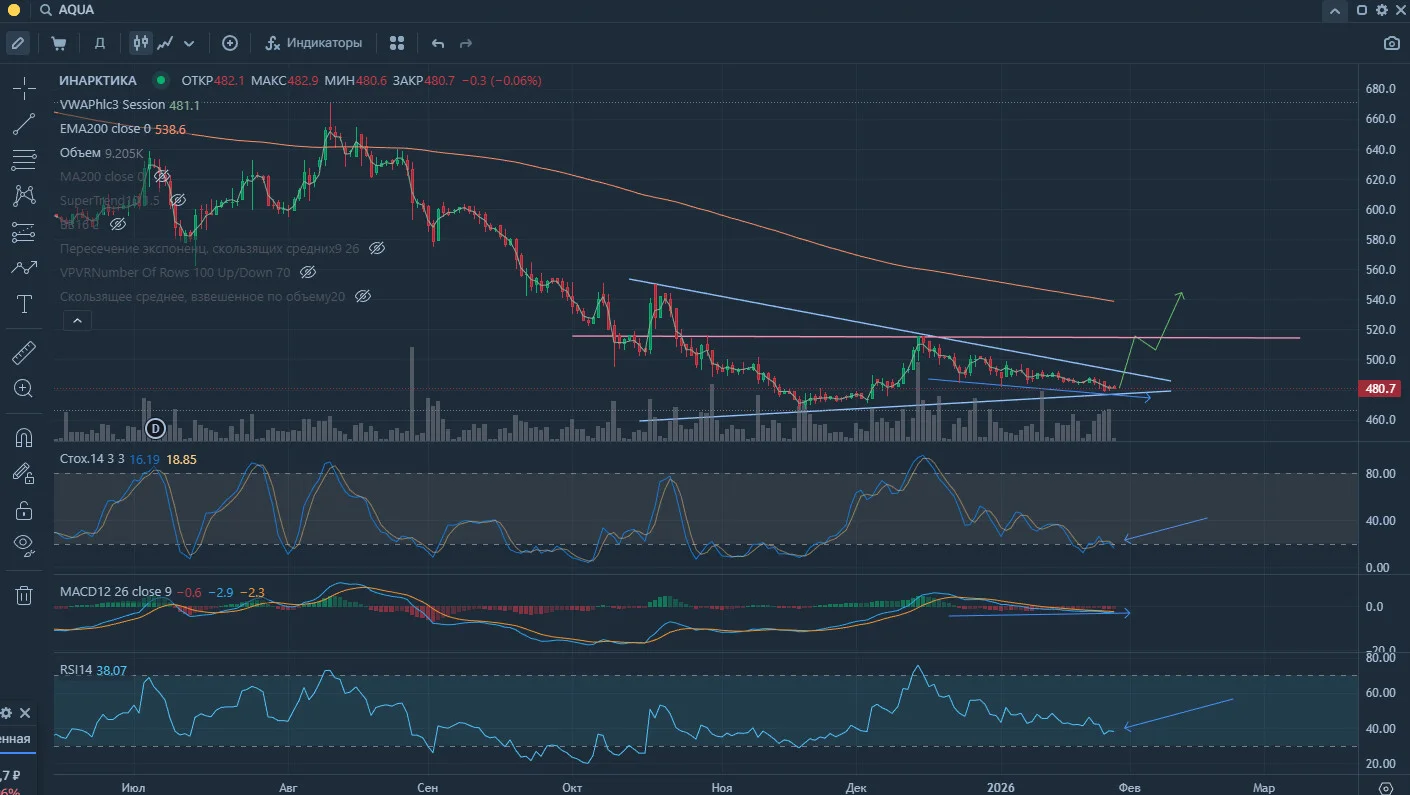Activate the zoom magnifier tool
1410x795 pixels.
pos(24,389)
